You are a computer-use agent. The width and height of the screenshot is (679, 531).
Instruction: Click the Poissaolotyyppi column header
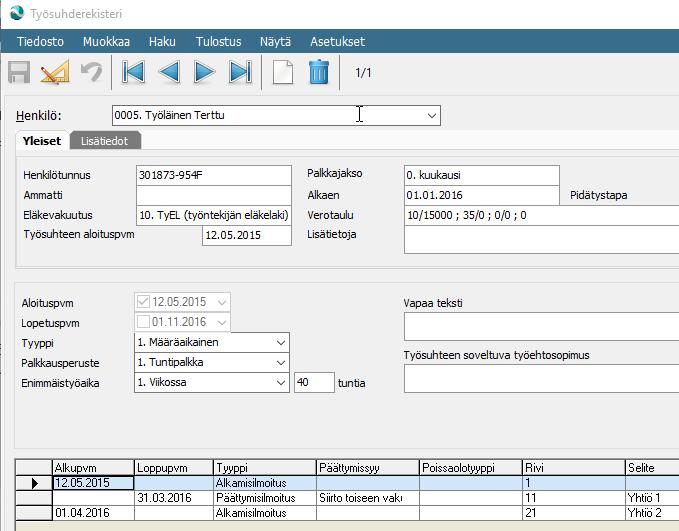tap(471, 468)
